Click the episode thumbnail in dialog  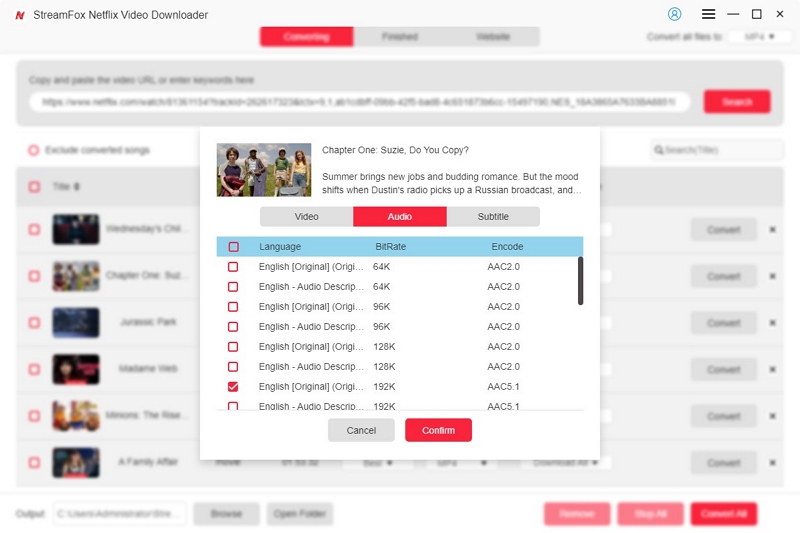[264, 170]
